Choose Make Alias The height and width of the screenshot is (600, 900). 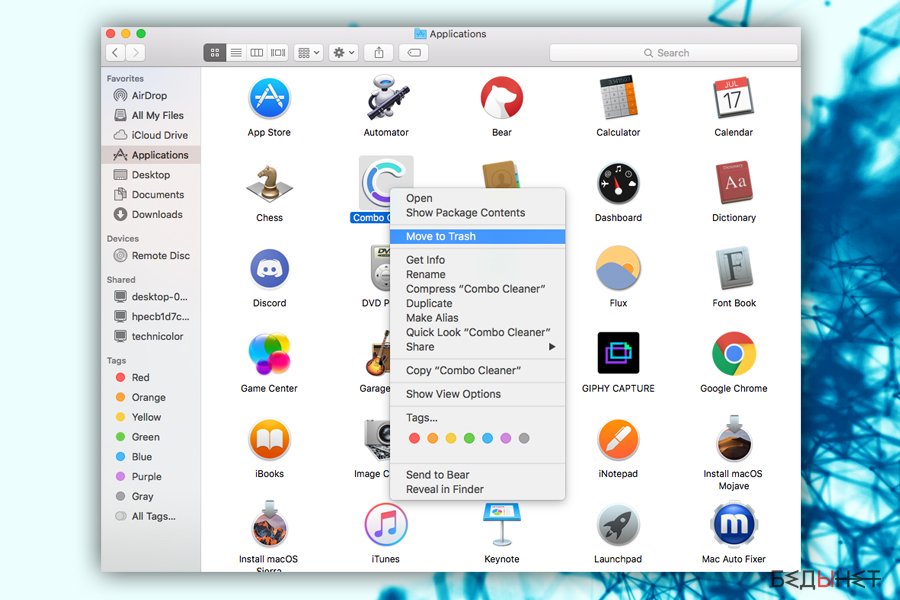click(x=477, y=318)
